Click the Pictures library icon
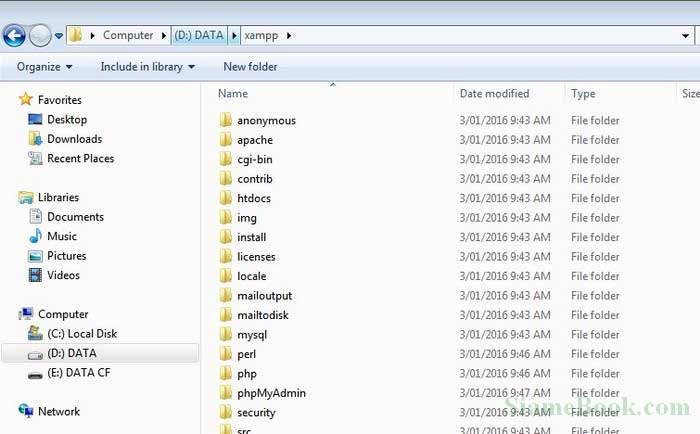 35,256
